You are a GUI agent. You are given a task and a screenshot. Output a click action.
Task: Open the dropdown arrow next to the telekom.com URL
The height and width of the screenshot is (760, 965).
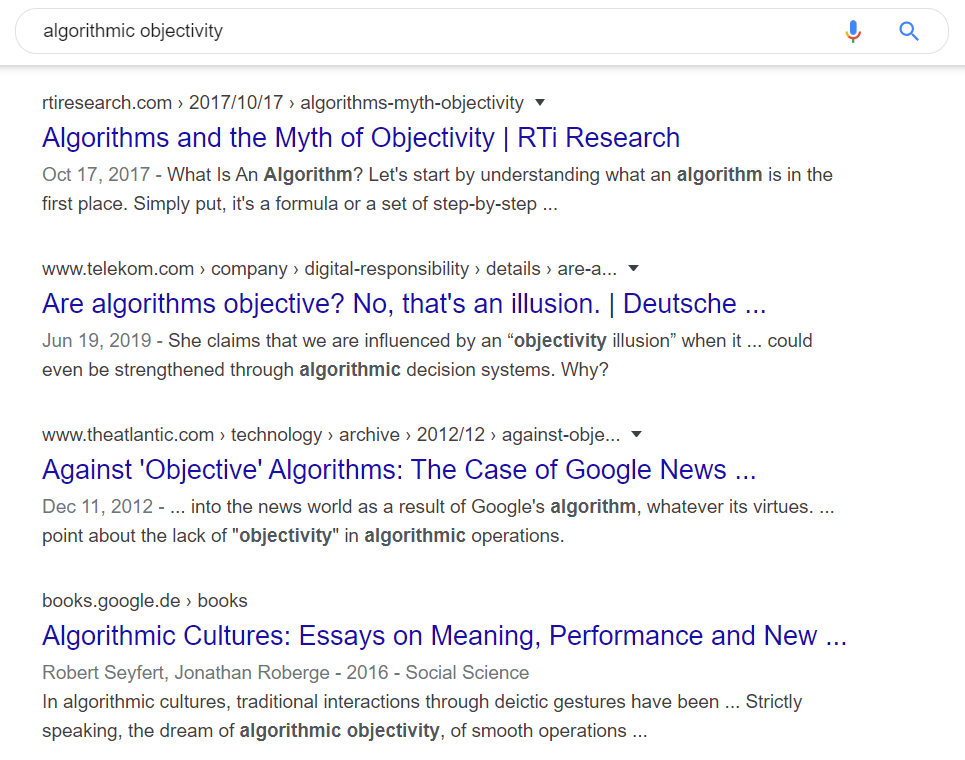coord(633,269)
